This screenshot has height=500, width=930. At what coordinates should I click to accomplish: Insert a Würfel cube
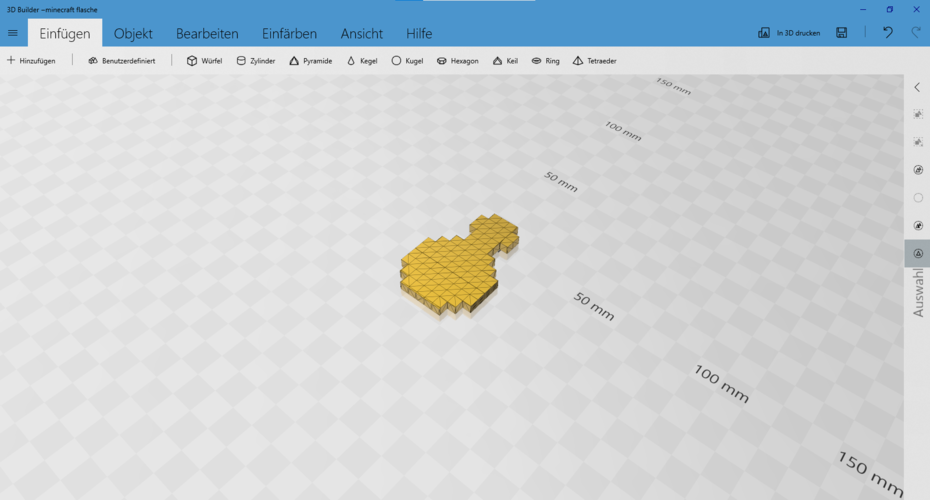(204, 60)
